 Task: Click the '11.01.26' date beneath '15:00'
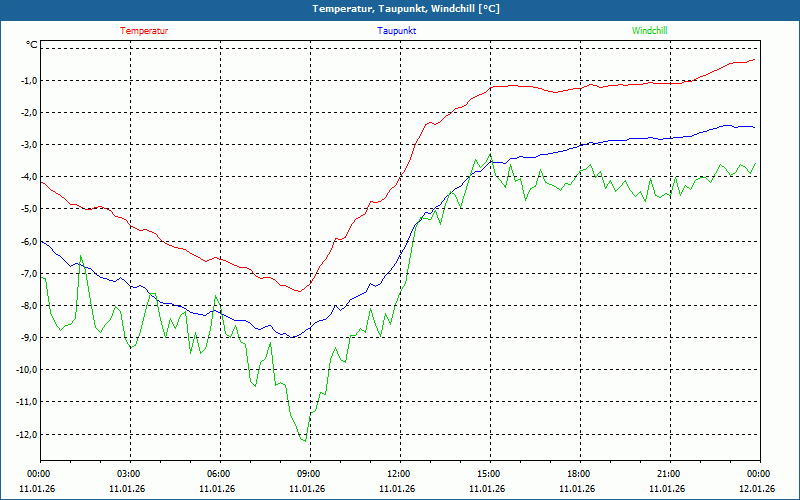pyautogui.click(x=487, y=489)
